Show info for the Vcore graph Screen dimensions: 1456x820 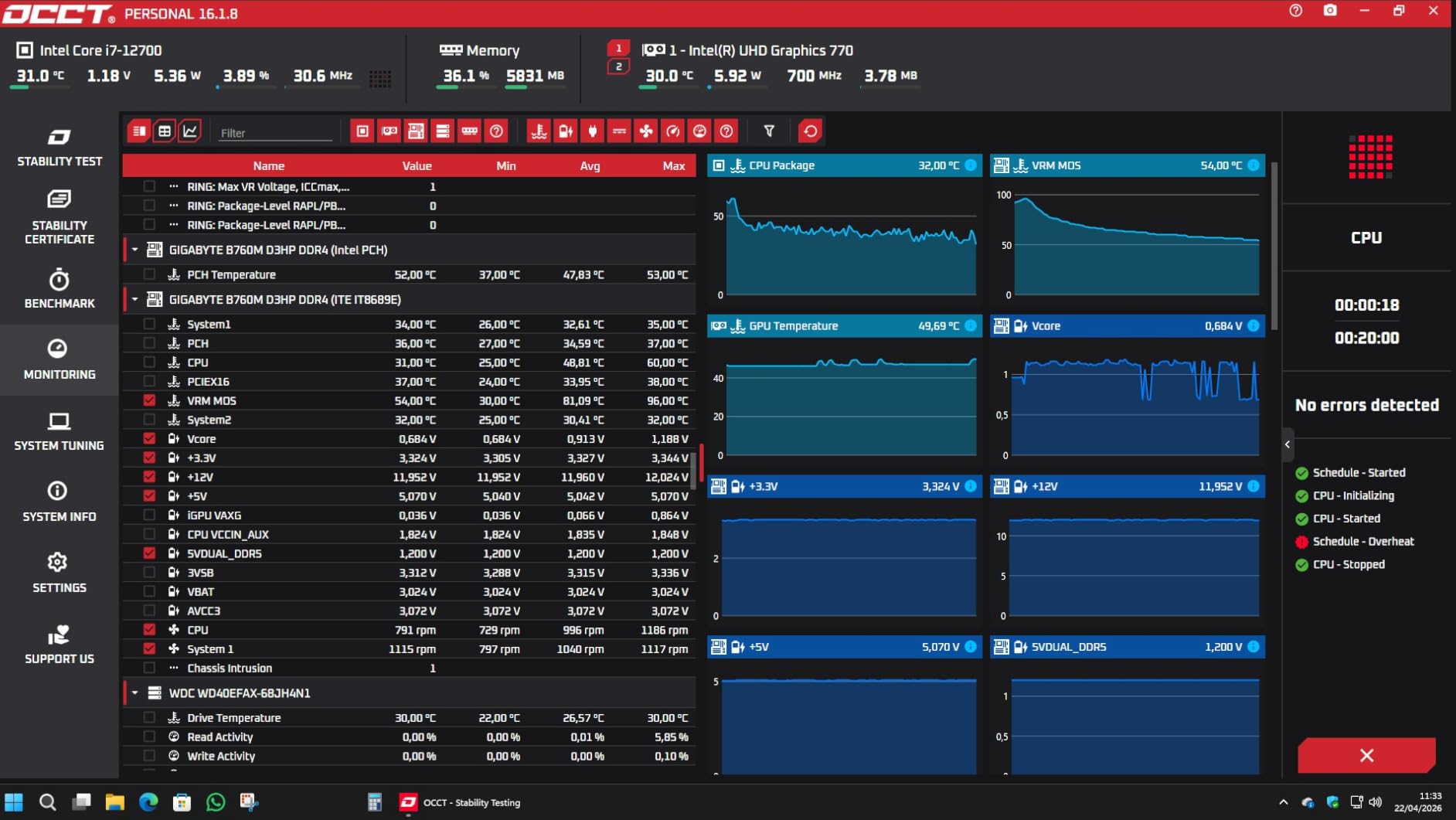pyautogui.click(x=1254, y=326)
